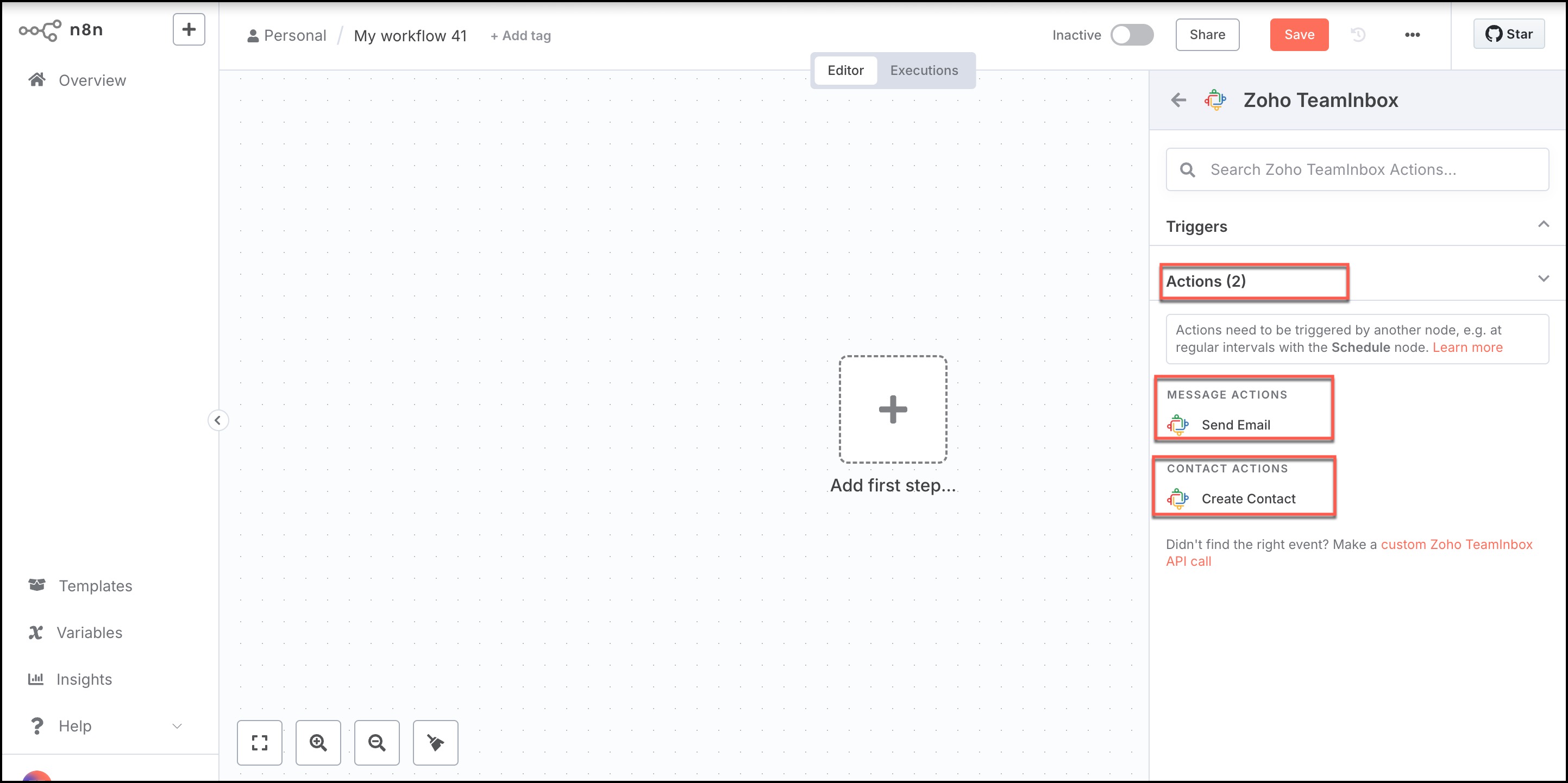Click the fit-to-view canvas icon
1568x783 pixels.
[x=259, y=742]
